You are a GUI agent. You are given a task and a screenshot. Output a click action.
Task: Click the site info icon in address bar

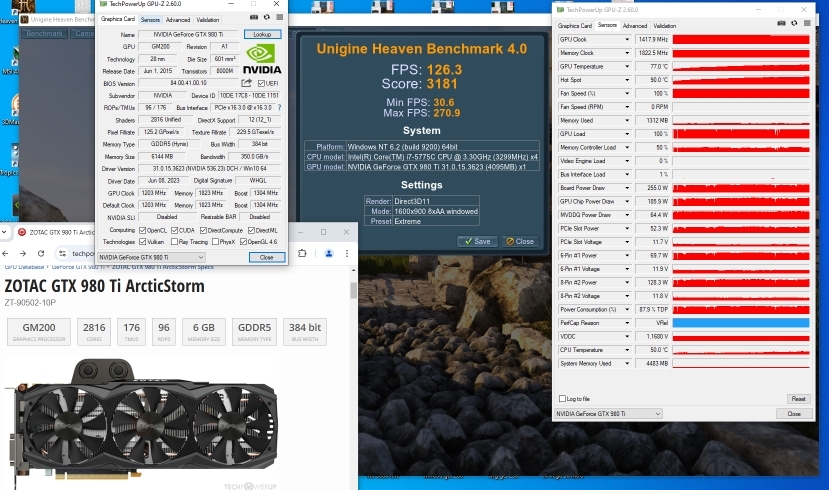(62, 253)
